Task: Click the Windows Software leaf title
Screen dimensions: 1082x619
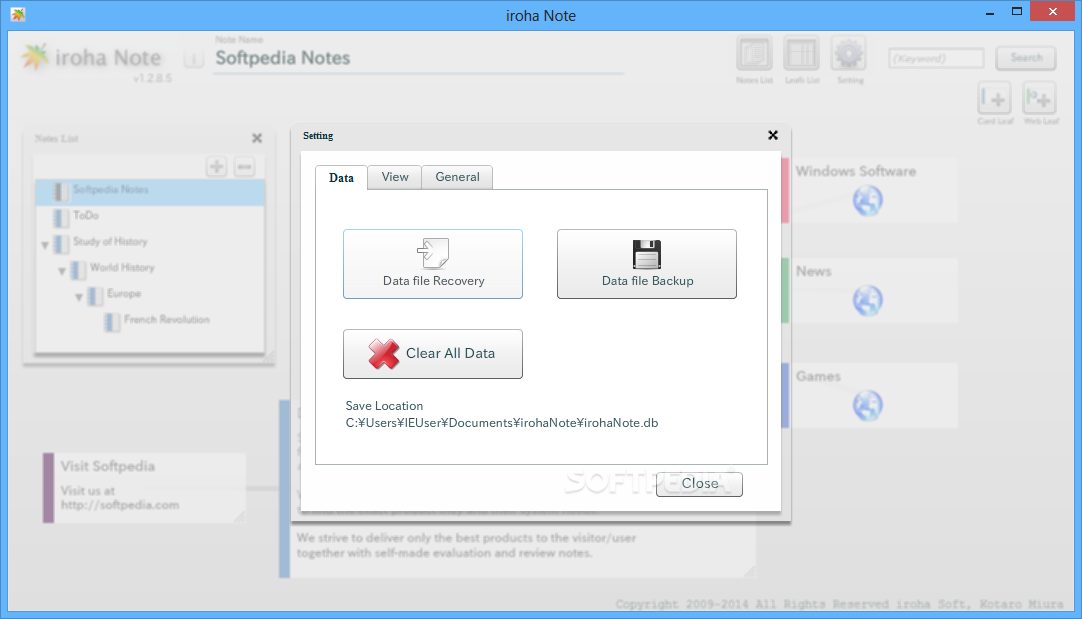Action: pyautogui.click(x=856, y=171)
